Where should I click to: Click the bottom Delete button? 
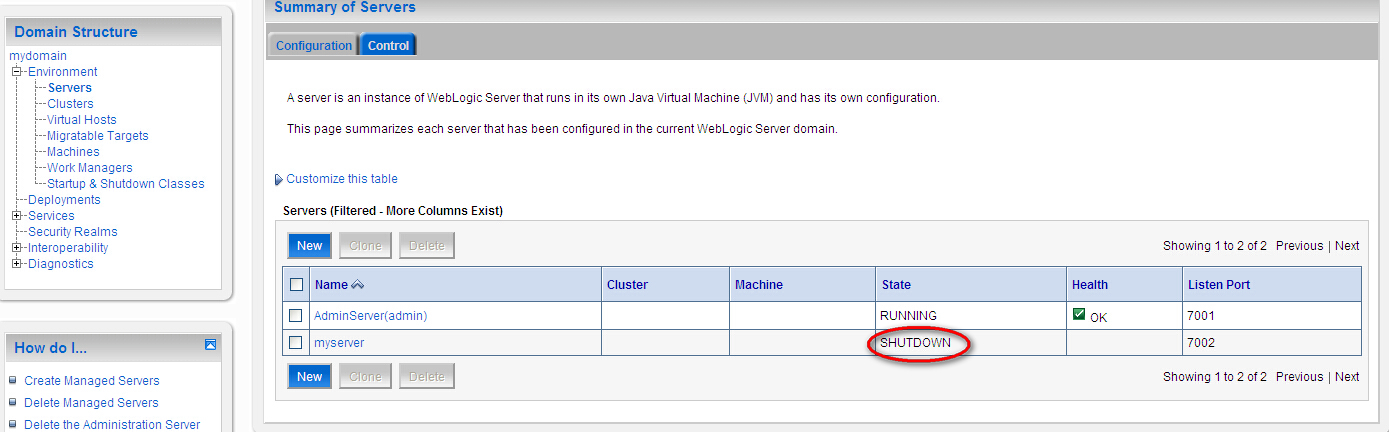427,377
